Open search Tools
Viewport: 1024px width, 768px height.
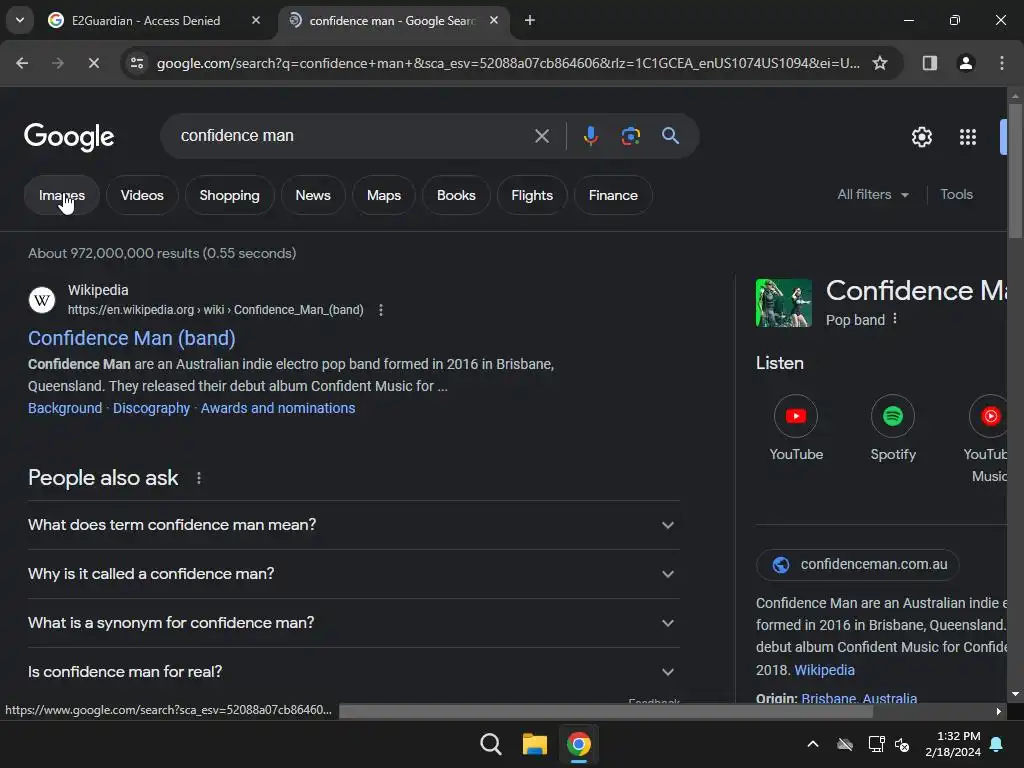(956, 195)
